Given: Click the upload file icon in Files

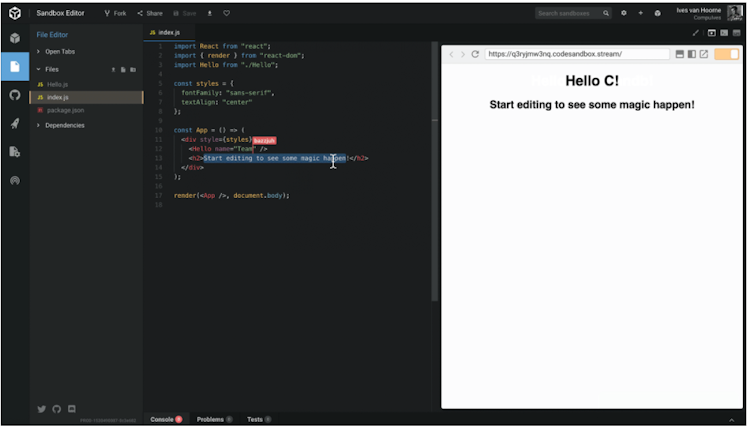Looking at the screenshot, I should click(x=113, y=70).
